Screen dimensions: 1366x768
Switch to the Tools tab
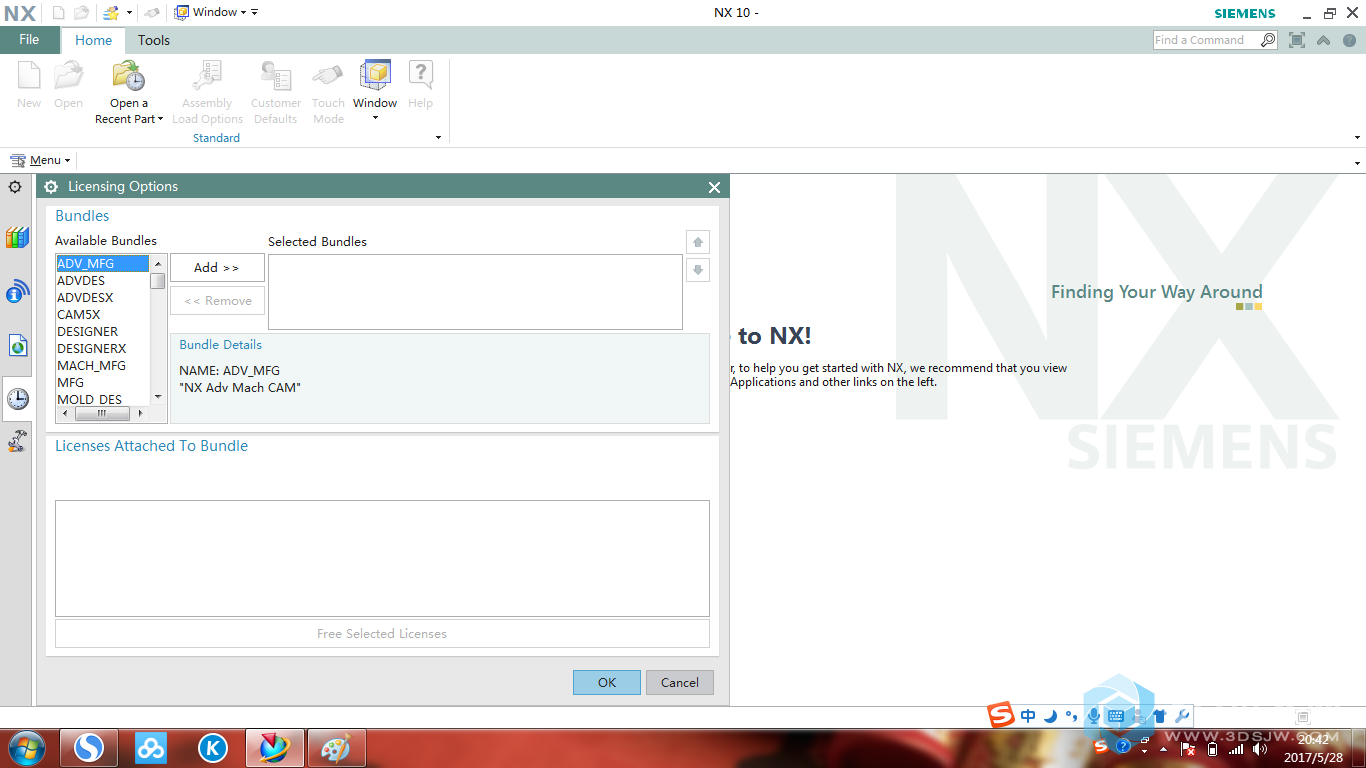[x=154, y=40]
